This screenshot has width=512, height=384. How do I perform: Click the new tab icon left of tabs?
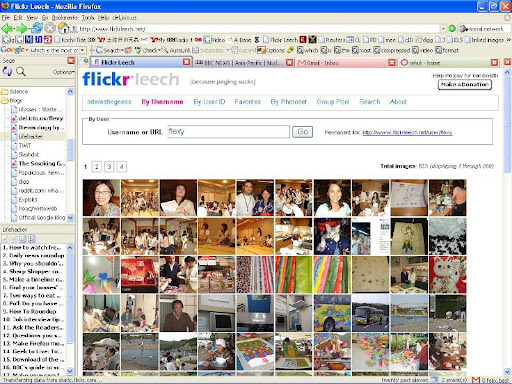(85, 61)
